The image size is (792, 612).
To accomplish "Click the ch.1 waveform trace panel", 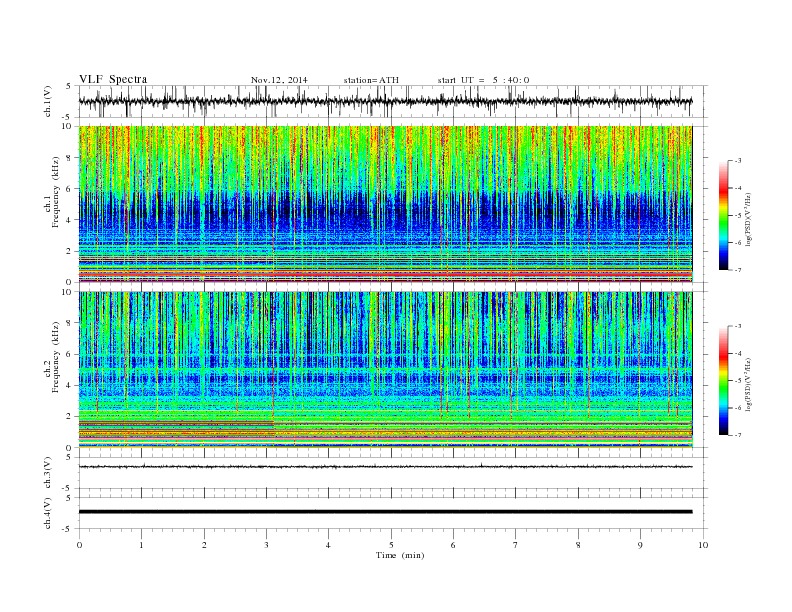I will point(393,101).
